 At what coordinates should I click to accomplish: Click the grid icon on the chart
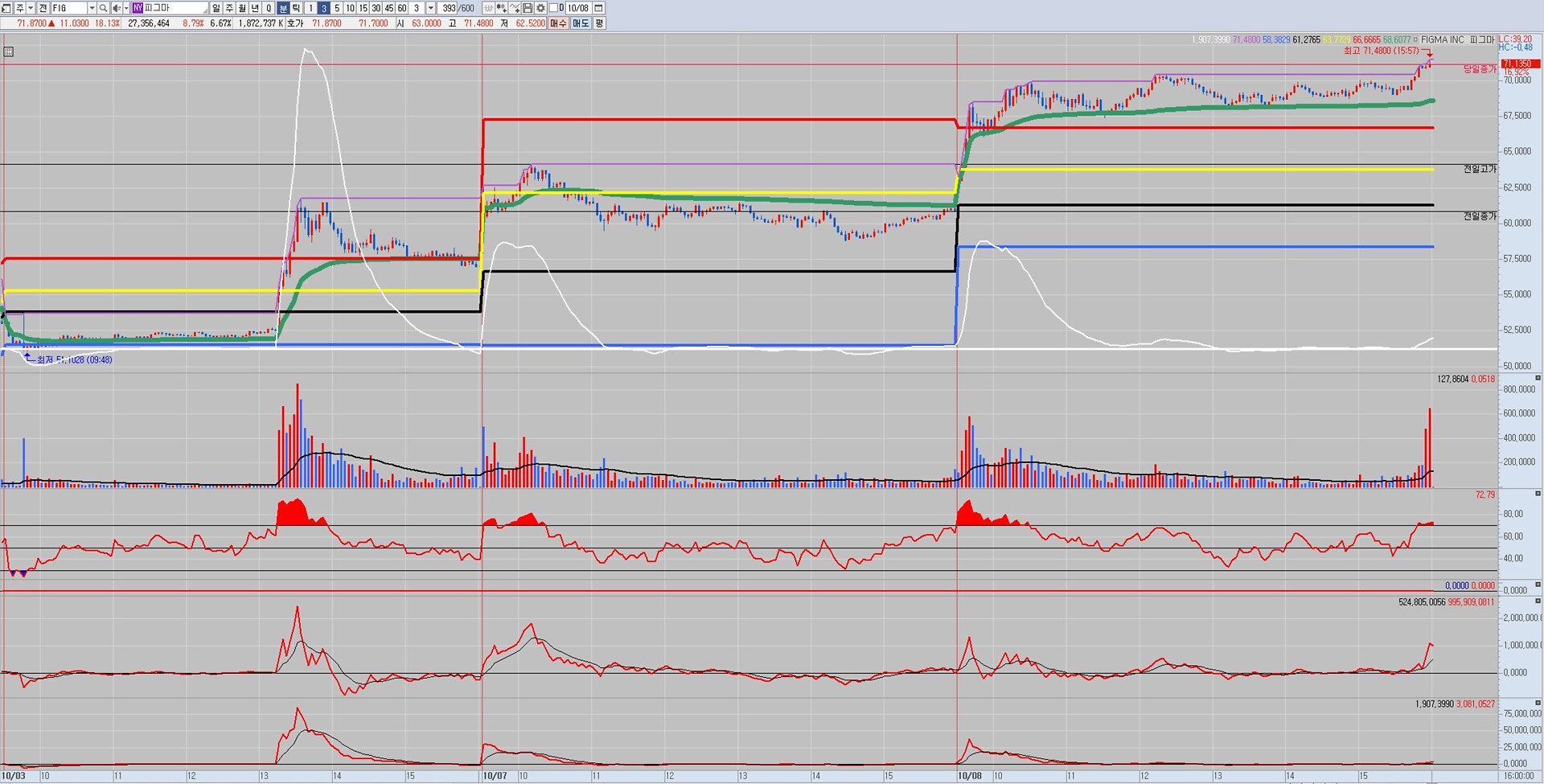[9, 52]
